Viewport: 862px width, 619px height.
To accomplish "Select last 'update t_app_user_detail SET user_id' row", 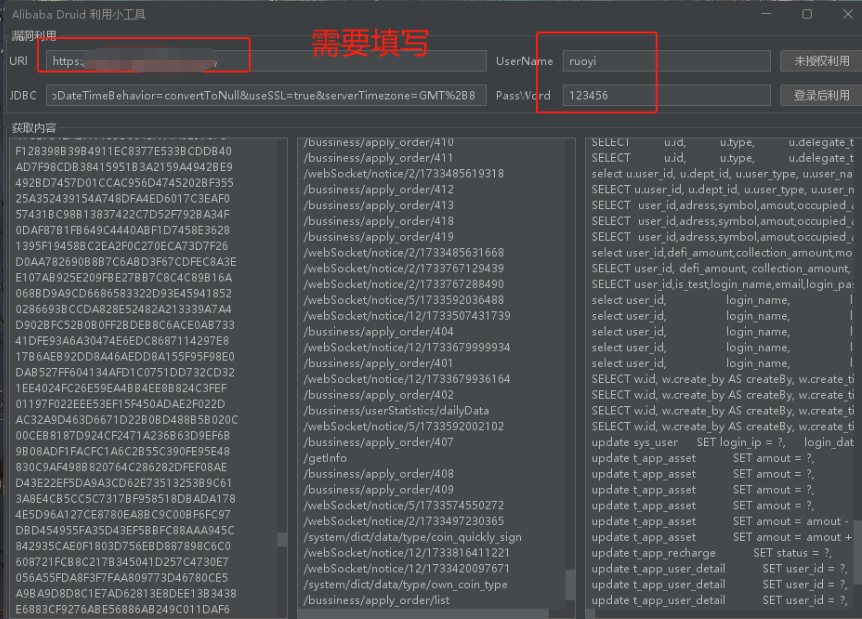I will pyautogui.click(x=722, y=600).
